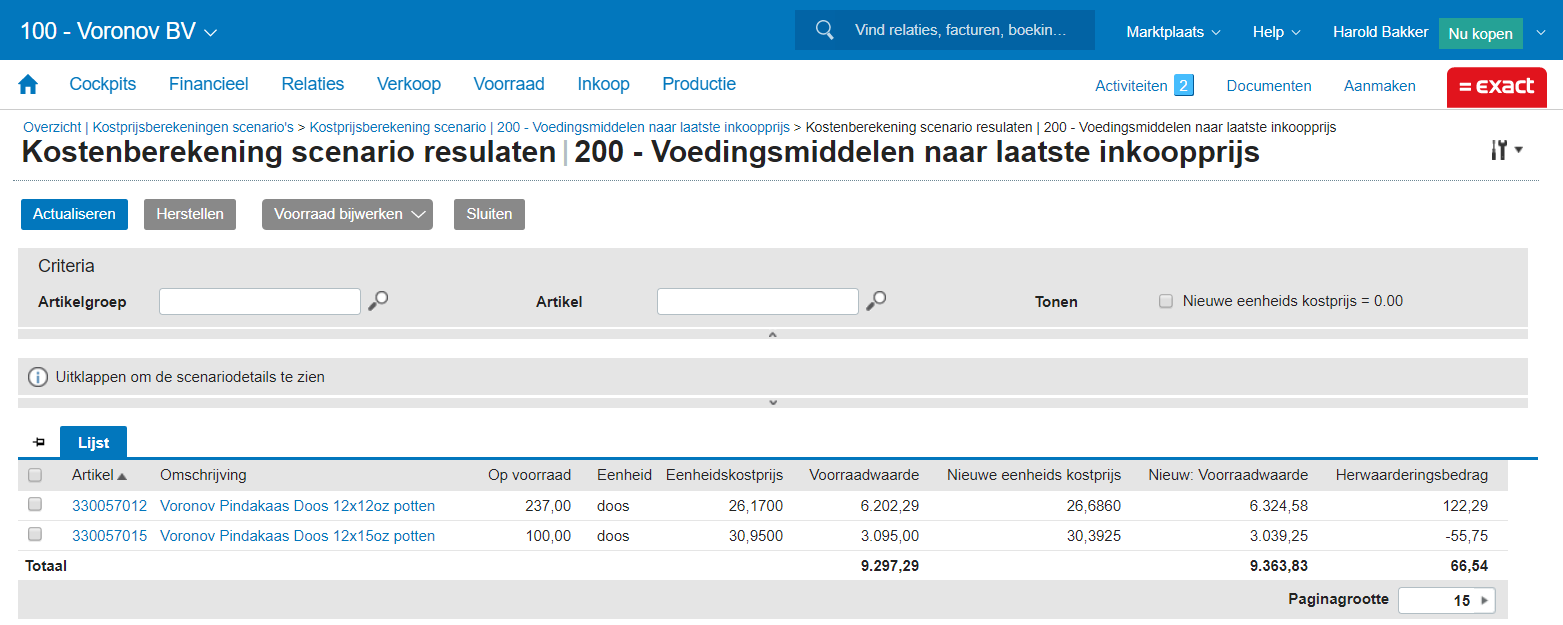Open Kostprijsberekening scenario breadcrumb link

coord(550,127)
